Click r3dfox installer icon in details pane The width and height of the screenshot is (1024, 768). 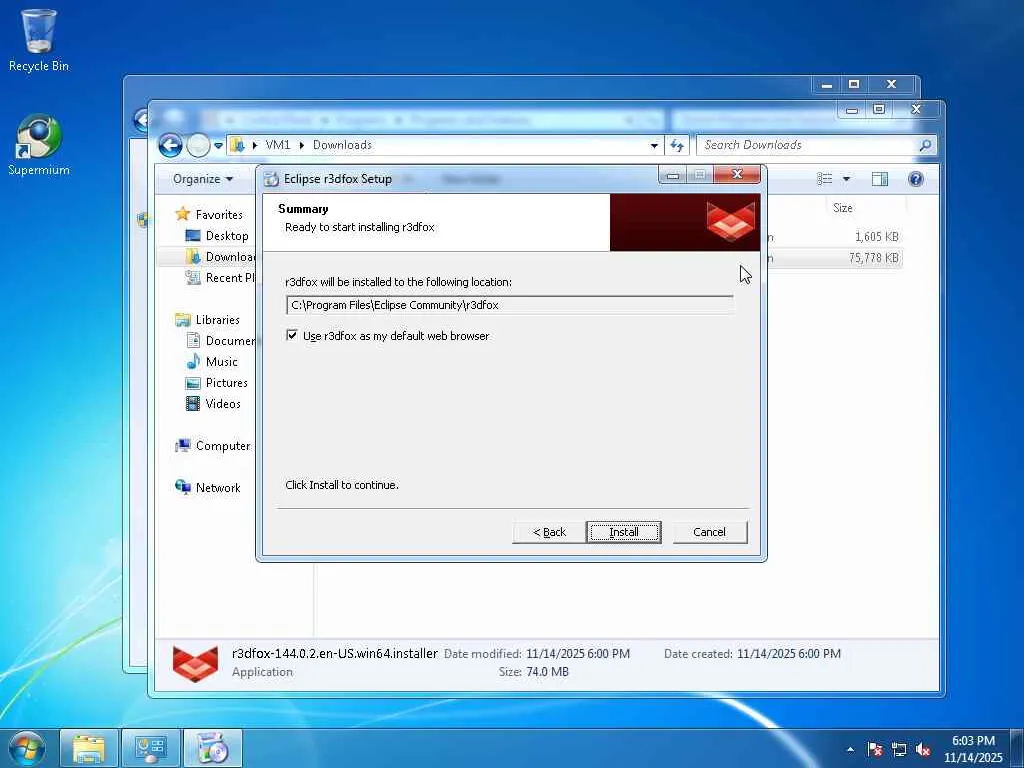tap(195, 662)
